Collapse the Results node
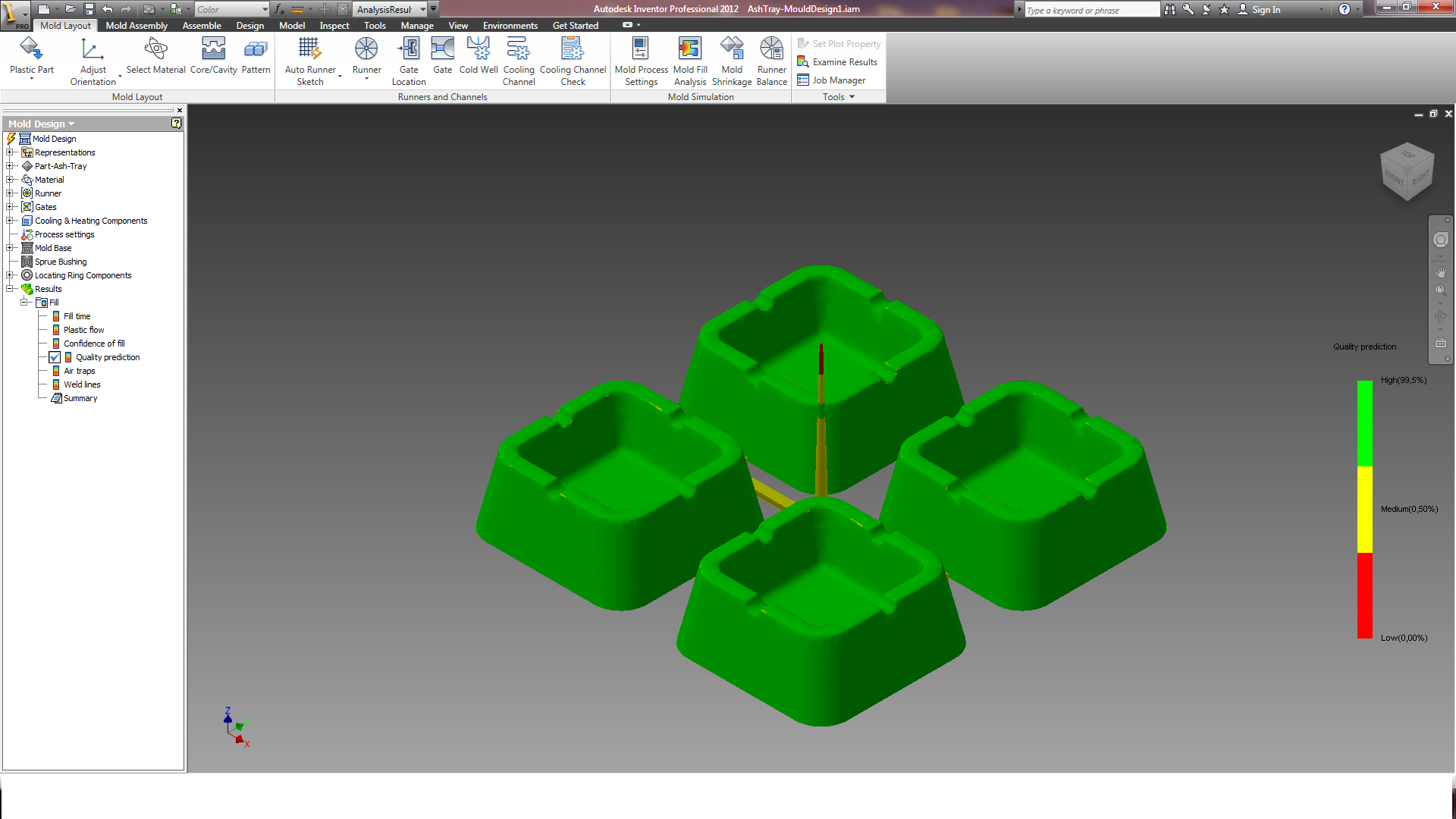 tap(11, 289)
